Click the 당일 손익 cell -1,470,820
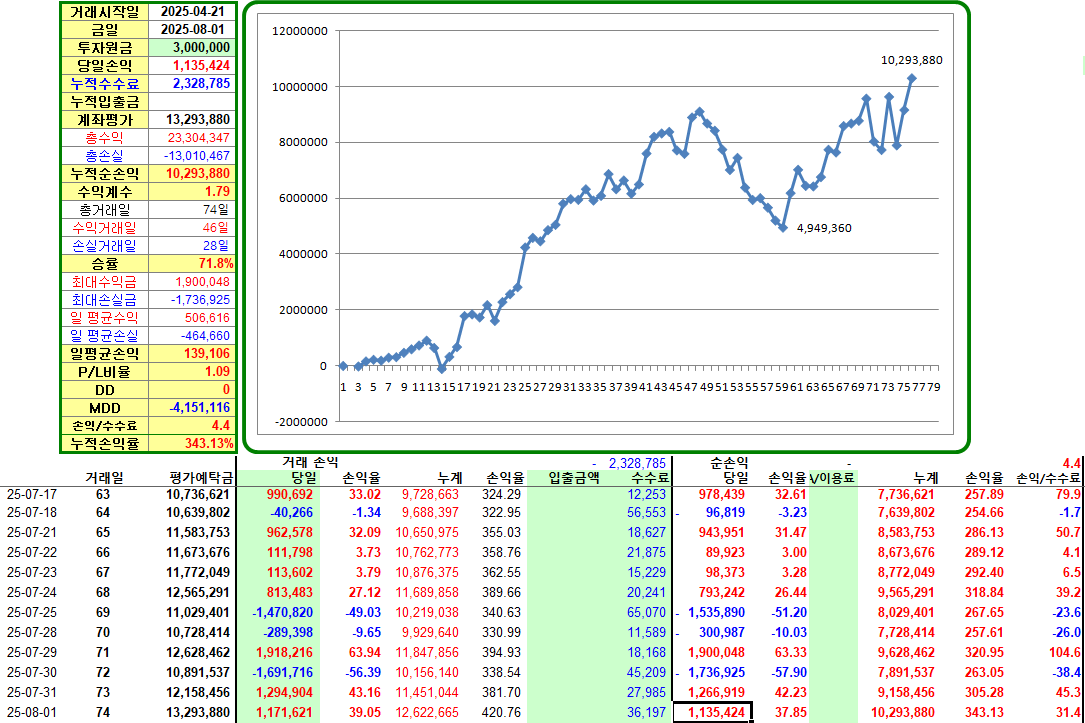 point(282,613)
